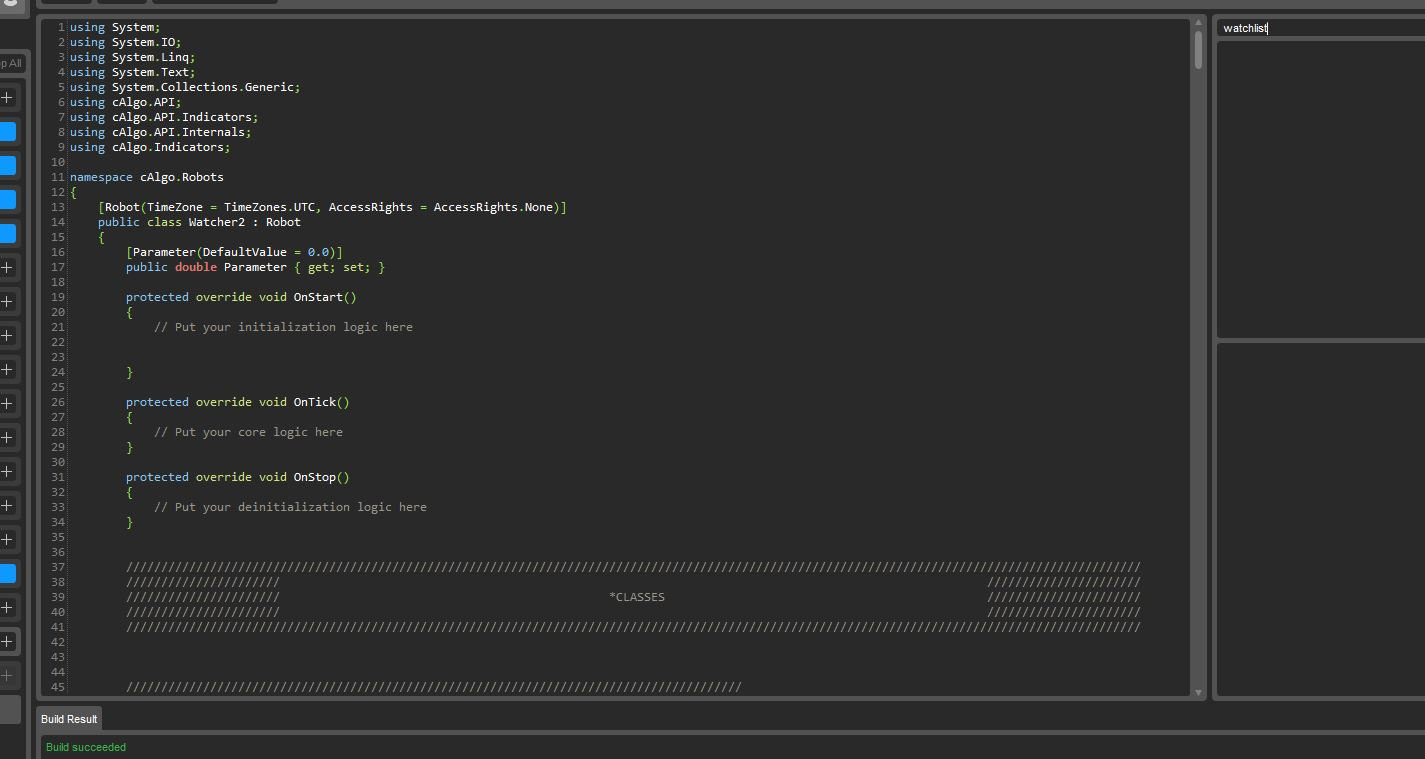Toggle the blue square near the bottom of the sidebar

8,573
